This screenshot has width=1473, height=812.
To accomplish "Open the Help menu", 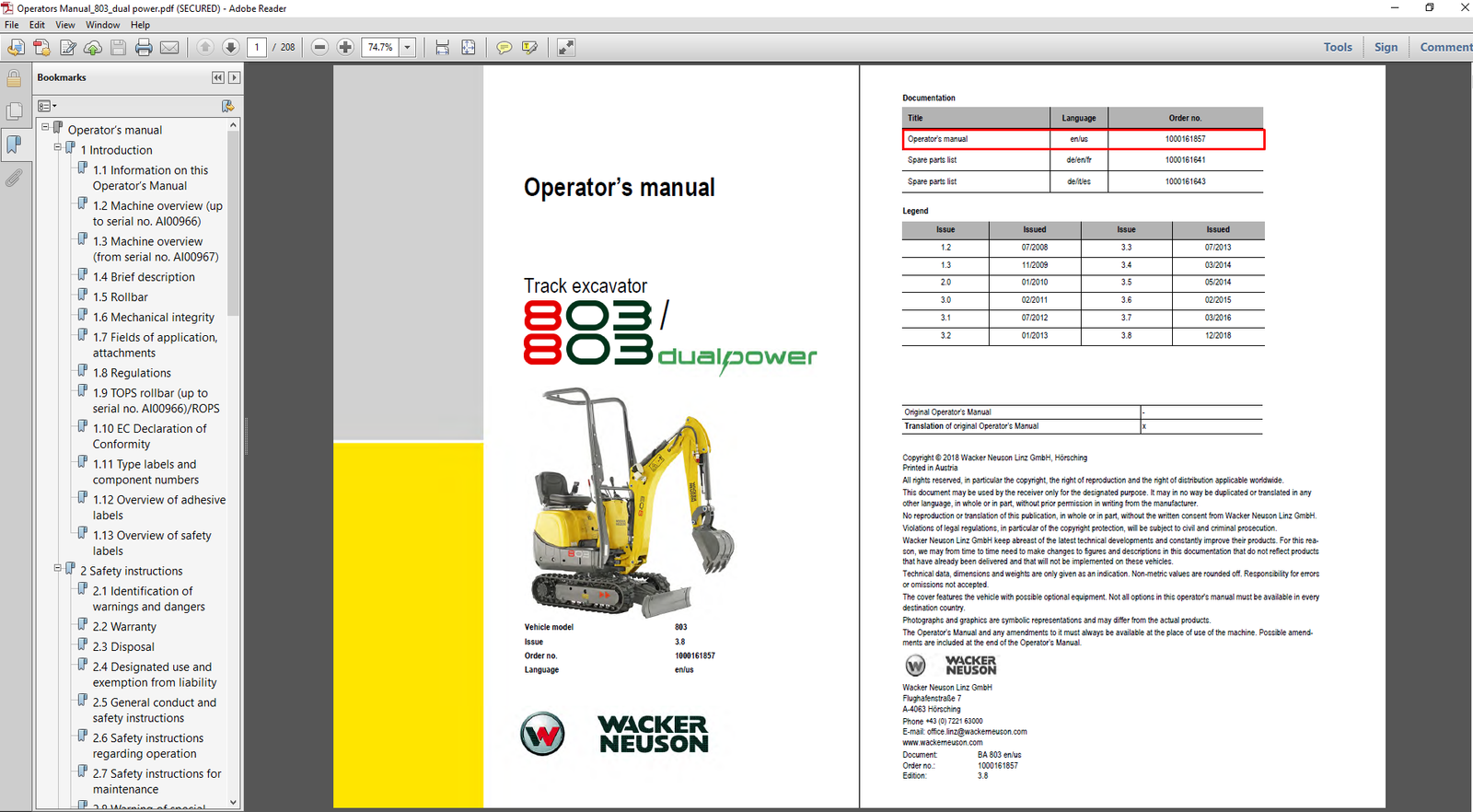I will [x=140, y=25].
